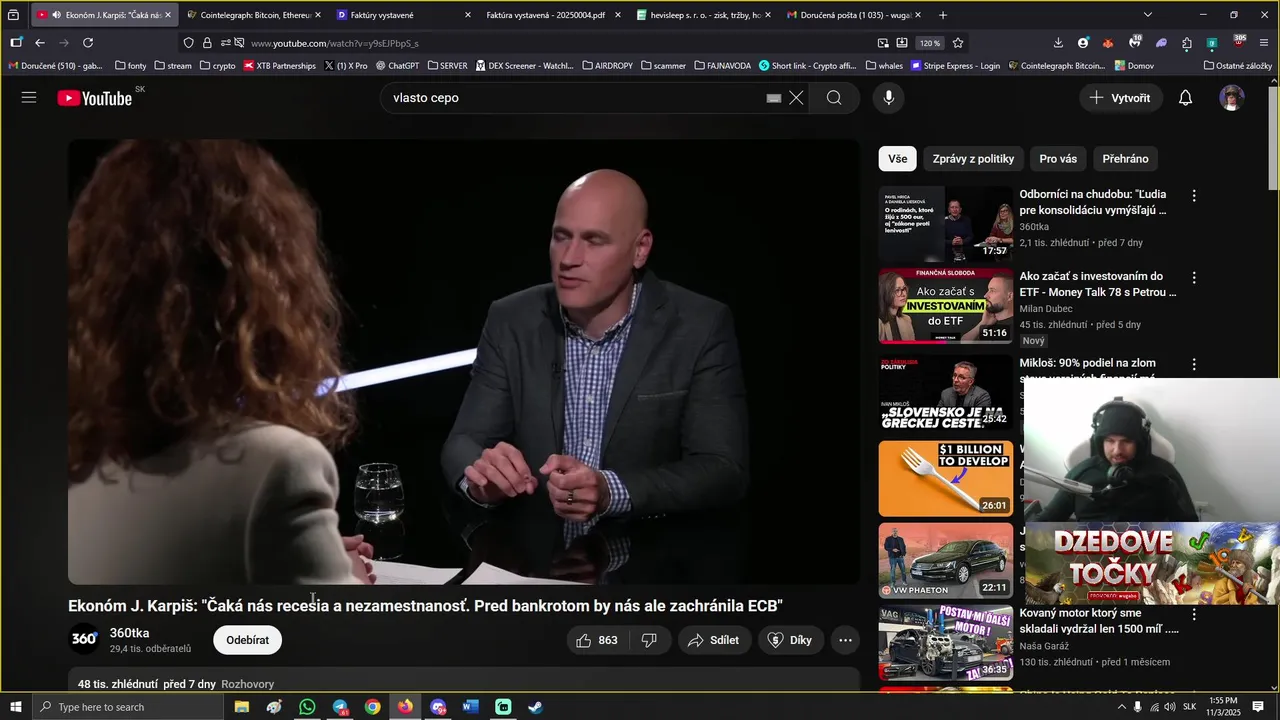1280x720 pixels.
Task: Open VW Phaeton video thumbnail
Action: (945, 560)
